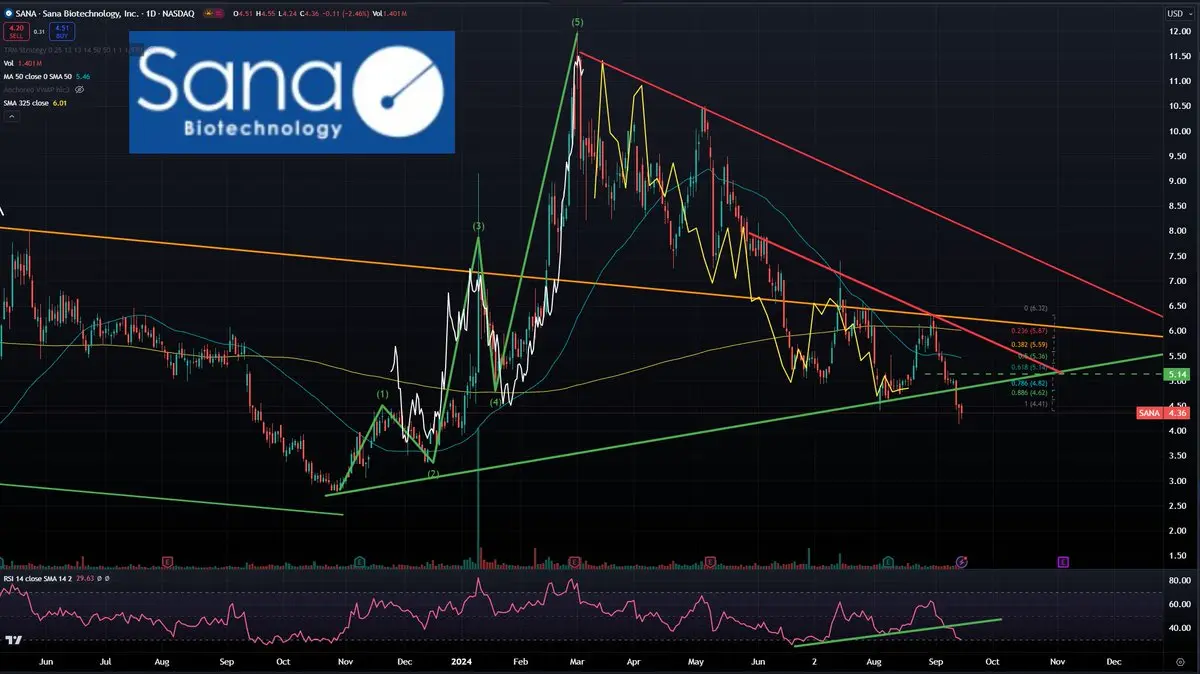Click the 2024 label on time axis
Screen dimensions: 1200x674
[461, 661]
